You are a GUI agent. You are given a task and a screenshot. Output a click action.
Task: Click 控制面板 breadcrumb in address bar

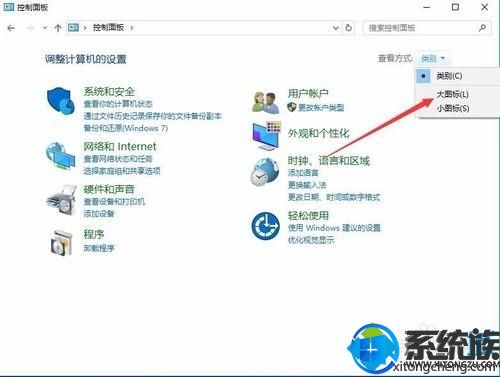(x=109, y=28)
